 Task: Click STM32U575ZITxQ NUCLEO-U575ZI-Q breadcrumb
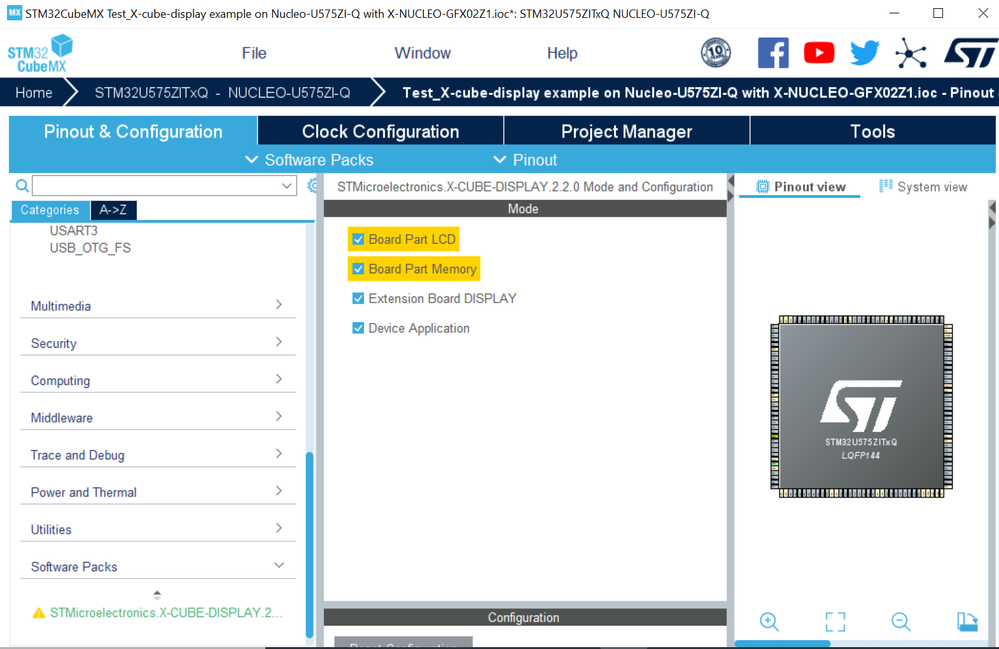pyautogui.click(x=222, y=92)
